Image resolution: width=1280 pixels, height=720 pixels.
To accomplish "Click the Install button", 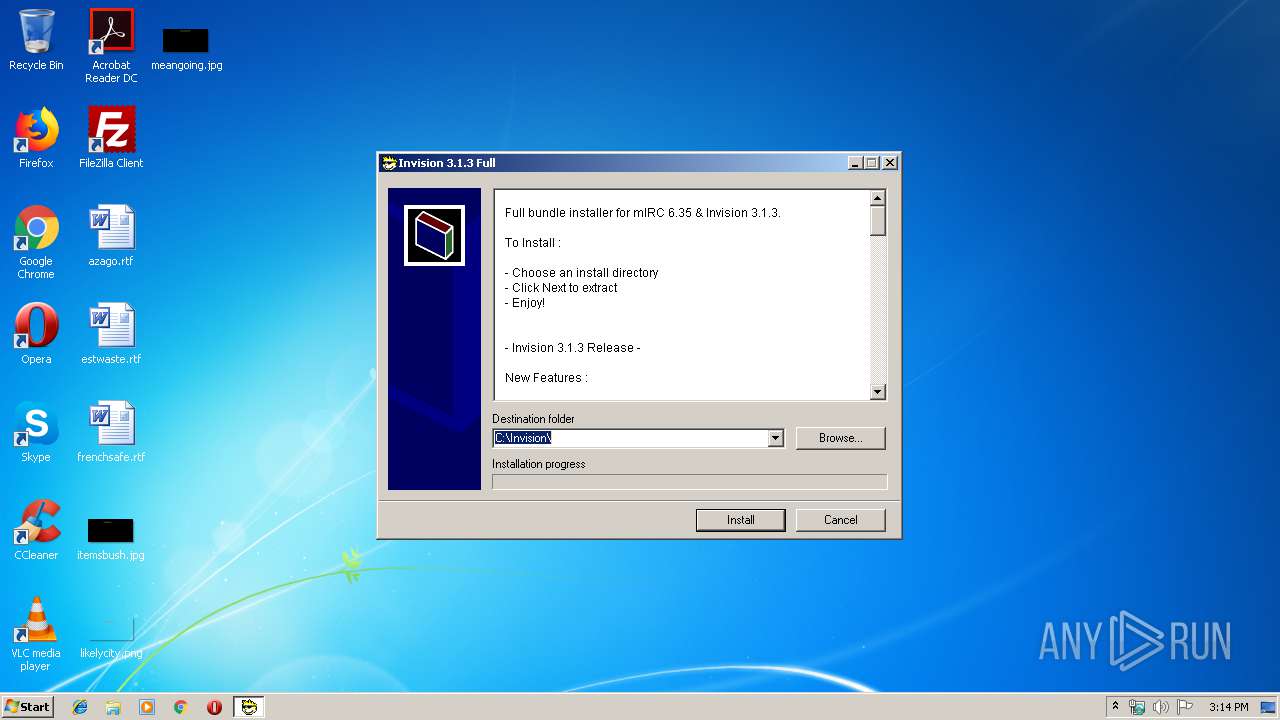I will 741,520.
